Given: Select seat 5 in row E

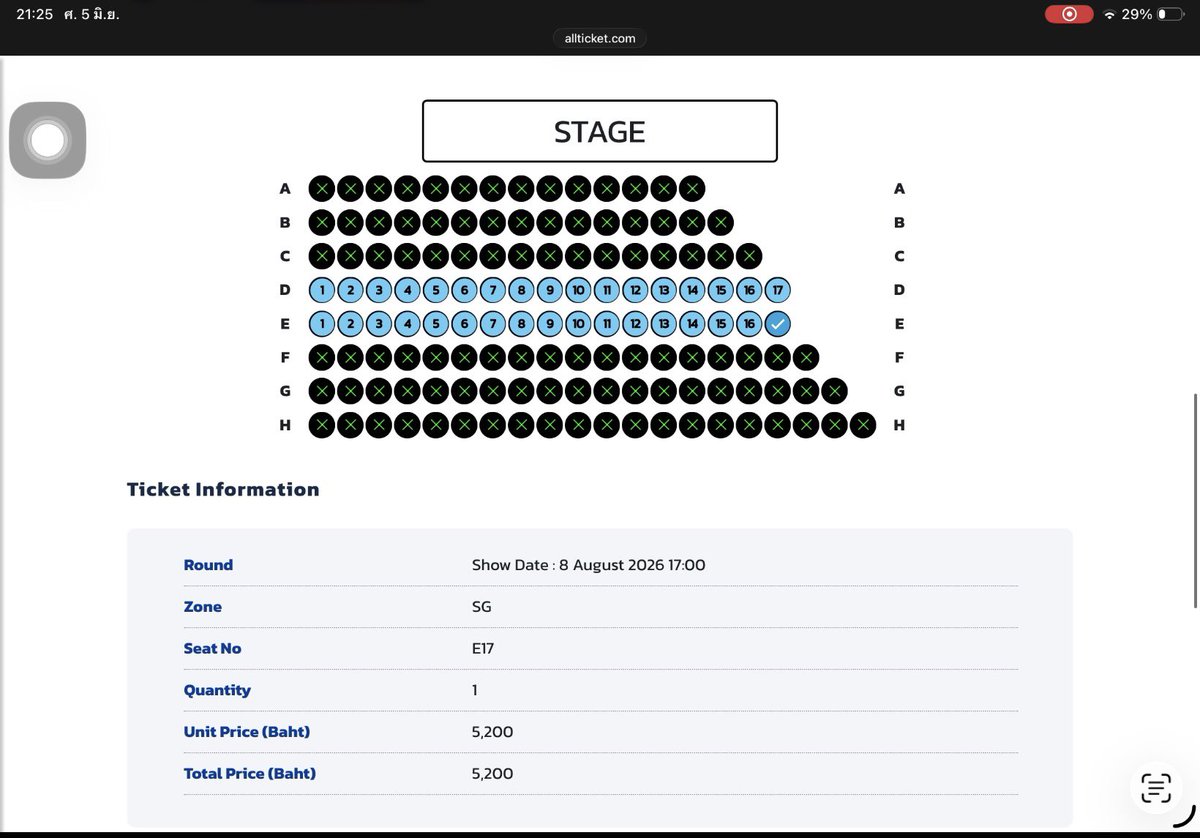Looking at the screenshot, I should pyautogui.click(x=436, y=324).
